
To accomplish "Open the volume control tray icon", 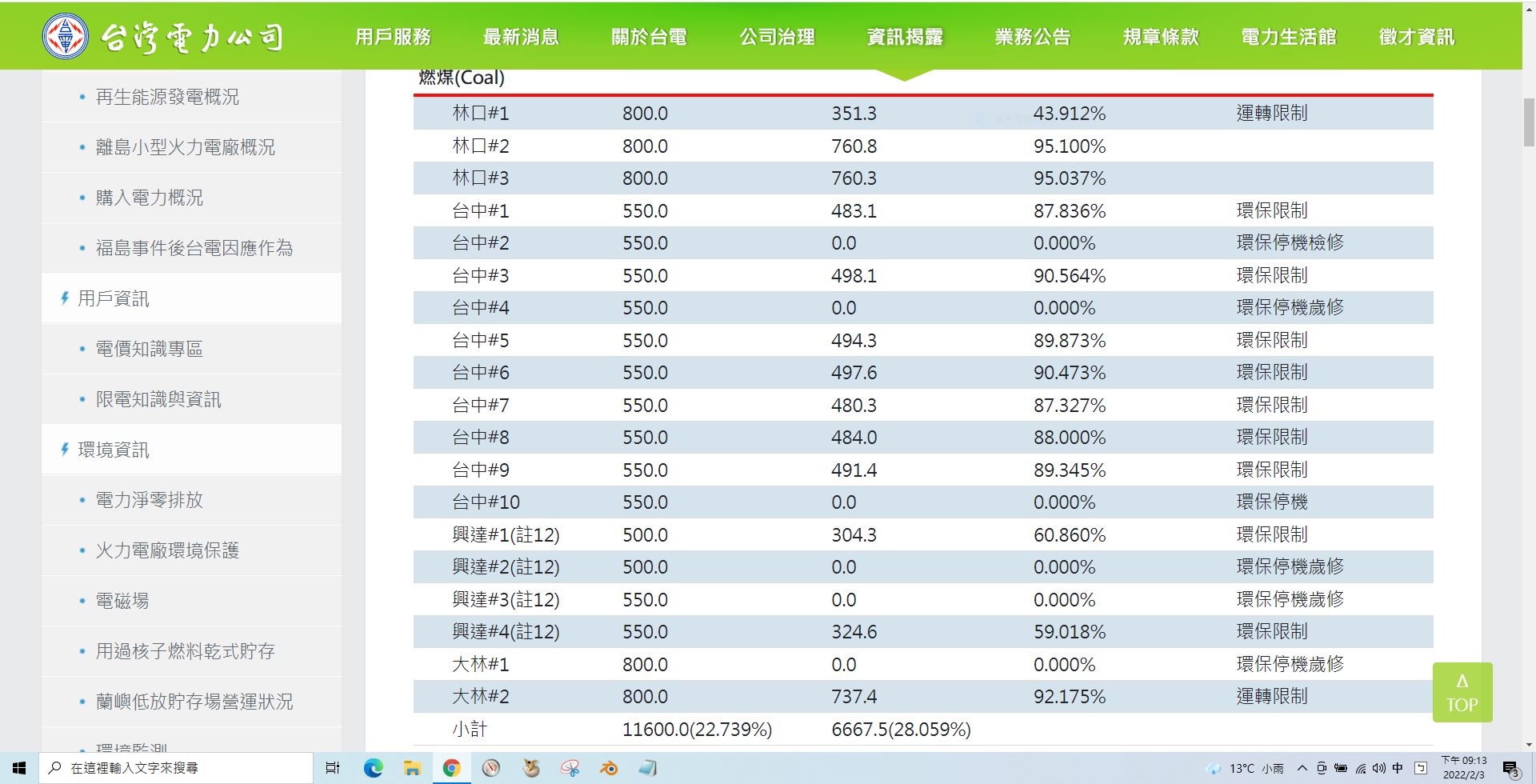I will pyautogui.click(x=1378, y=768).
